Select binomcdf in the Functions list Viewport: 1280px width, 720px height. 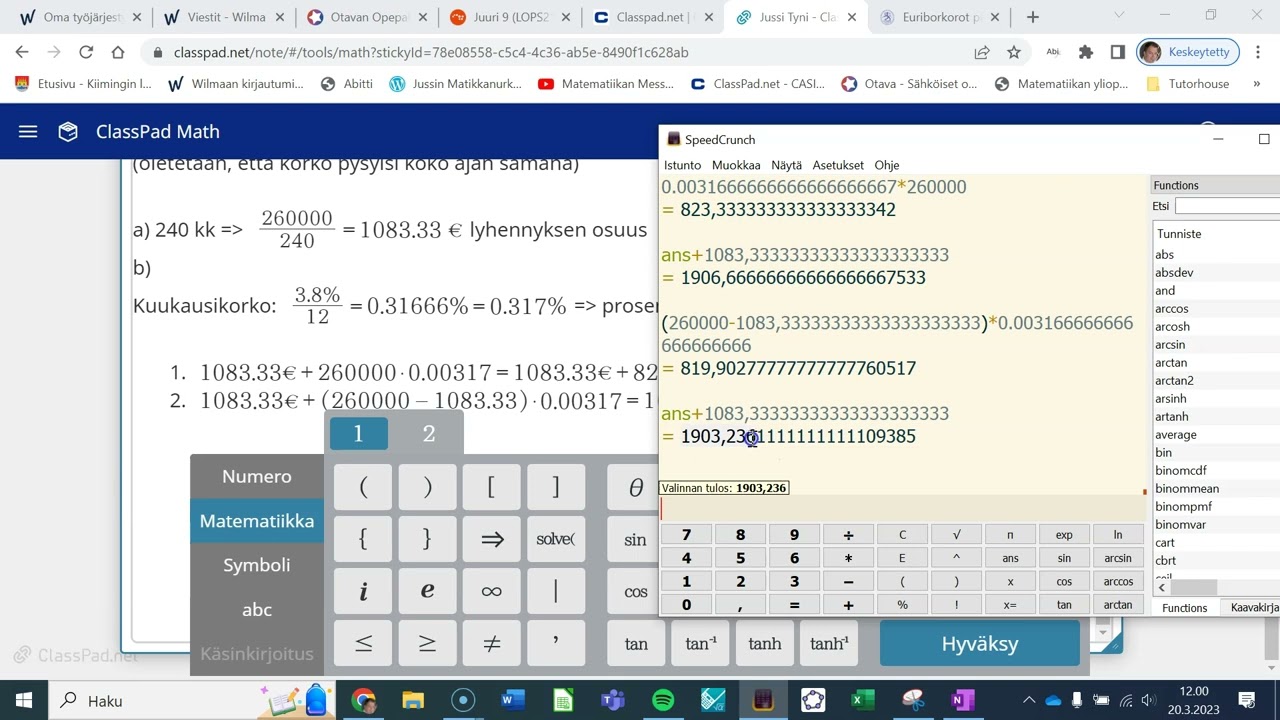[x=1181, y=470]
